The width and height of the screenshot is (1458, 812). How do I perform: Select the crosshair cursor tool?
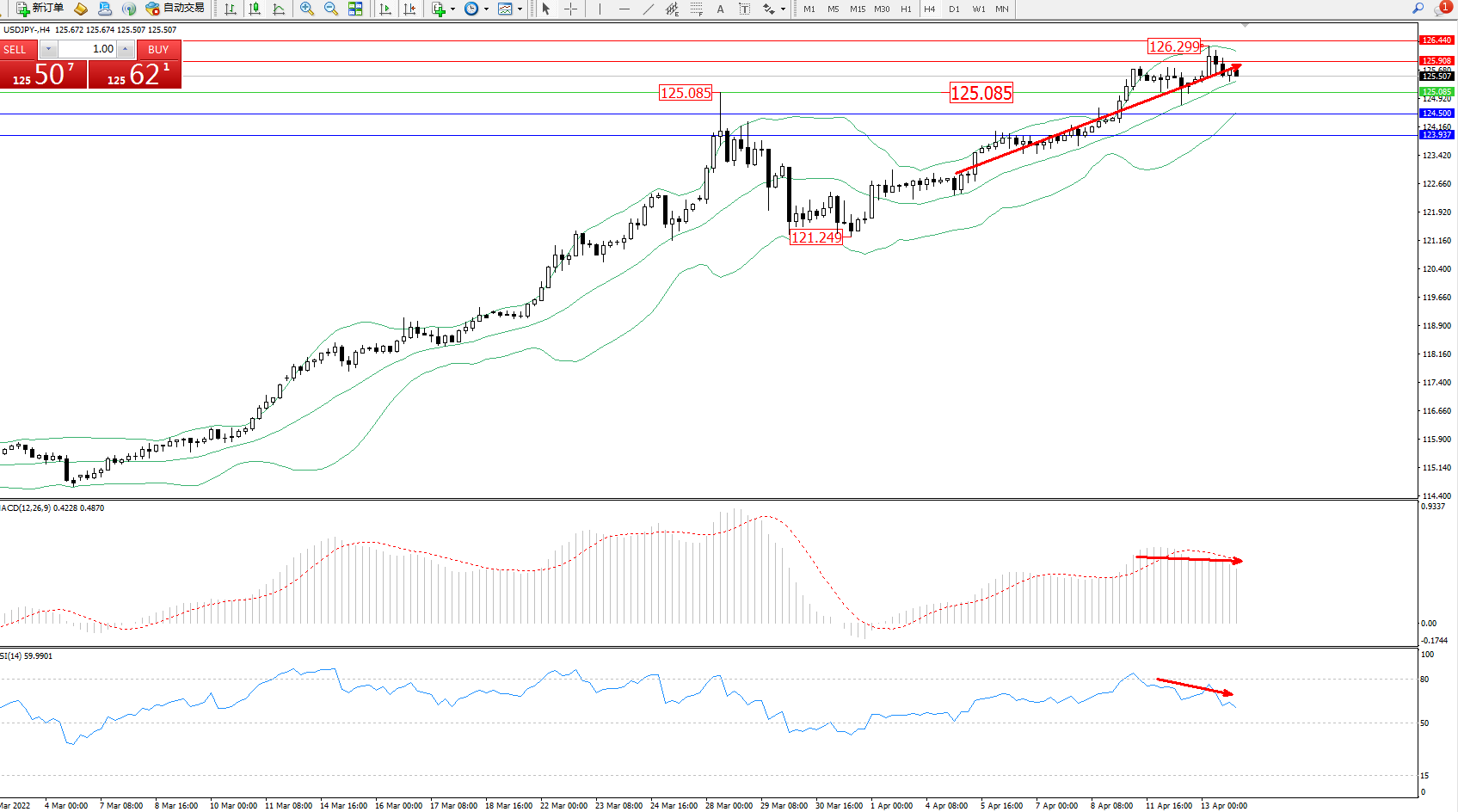pyautogui.click(x=570, y=9)
